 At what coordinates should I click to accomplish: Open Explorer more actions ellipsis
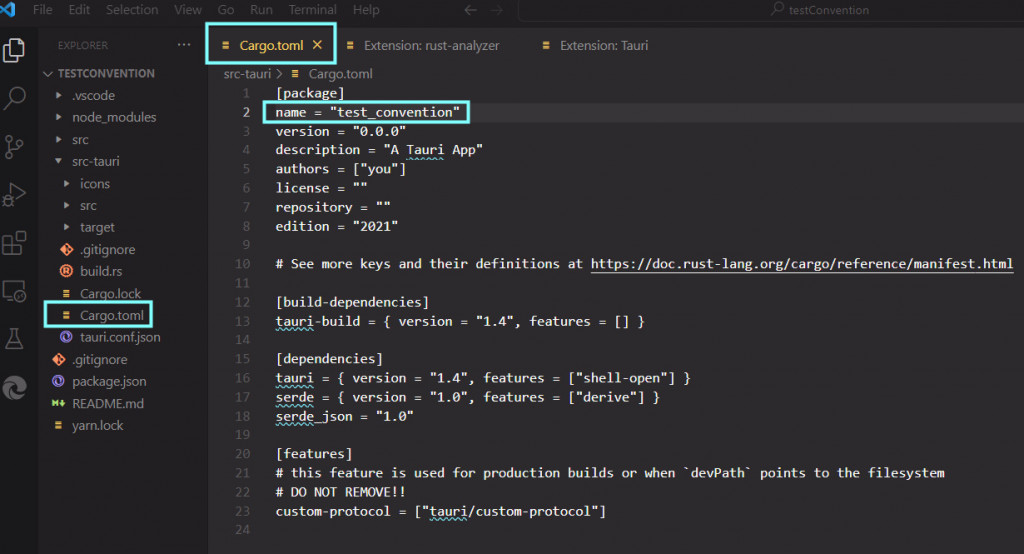coord(184,45)
